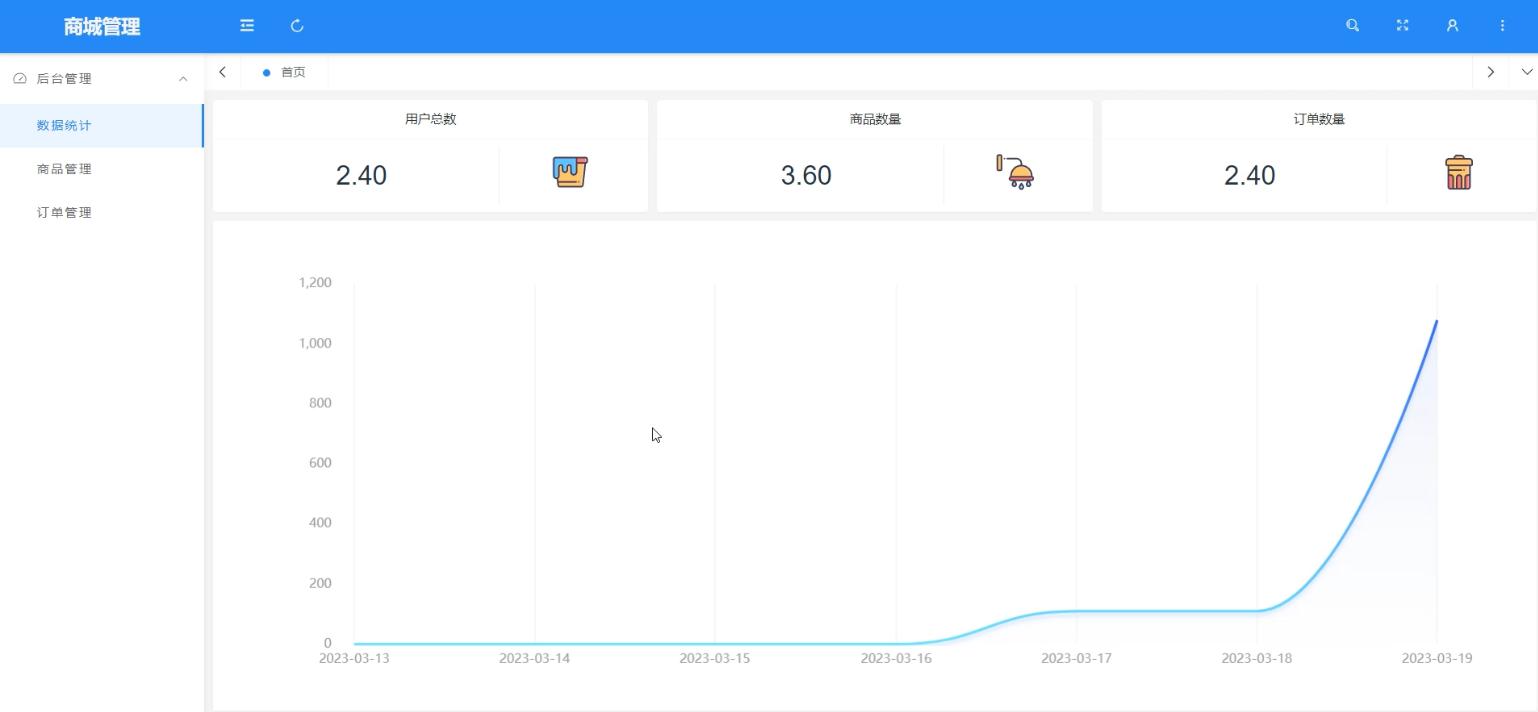Collapse the 后台管理 menu group
1538x712 pixels.
click(183, 78)
